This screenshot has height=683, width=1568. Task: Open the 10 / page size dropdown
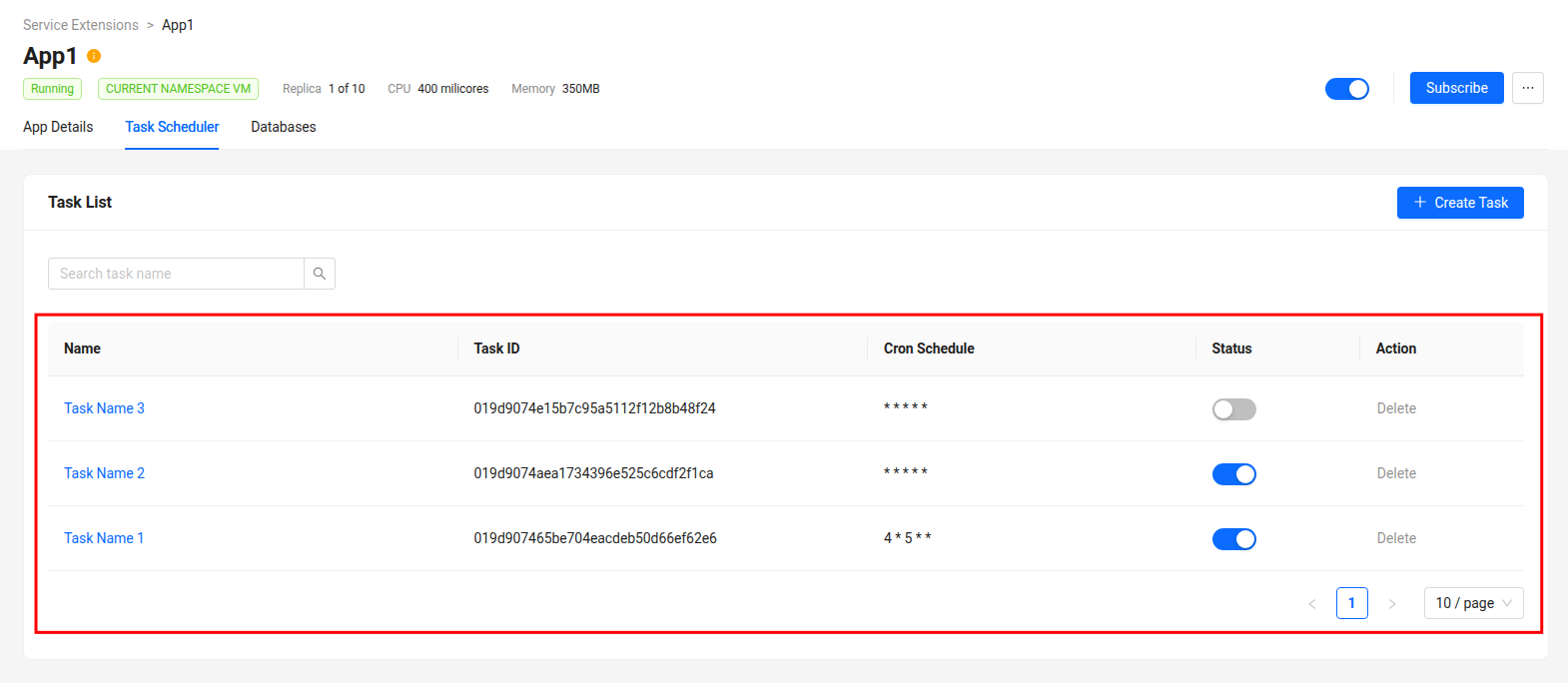pos(1473,603)
